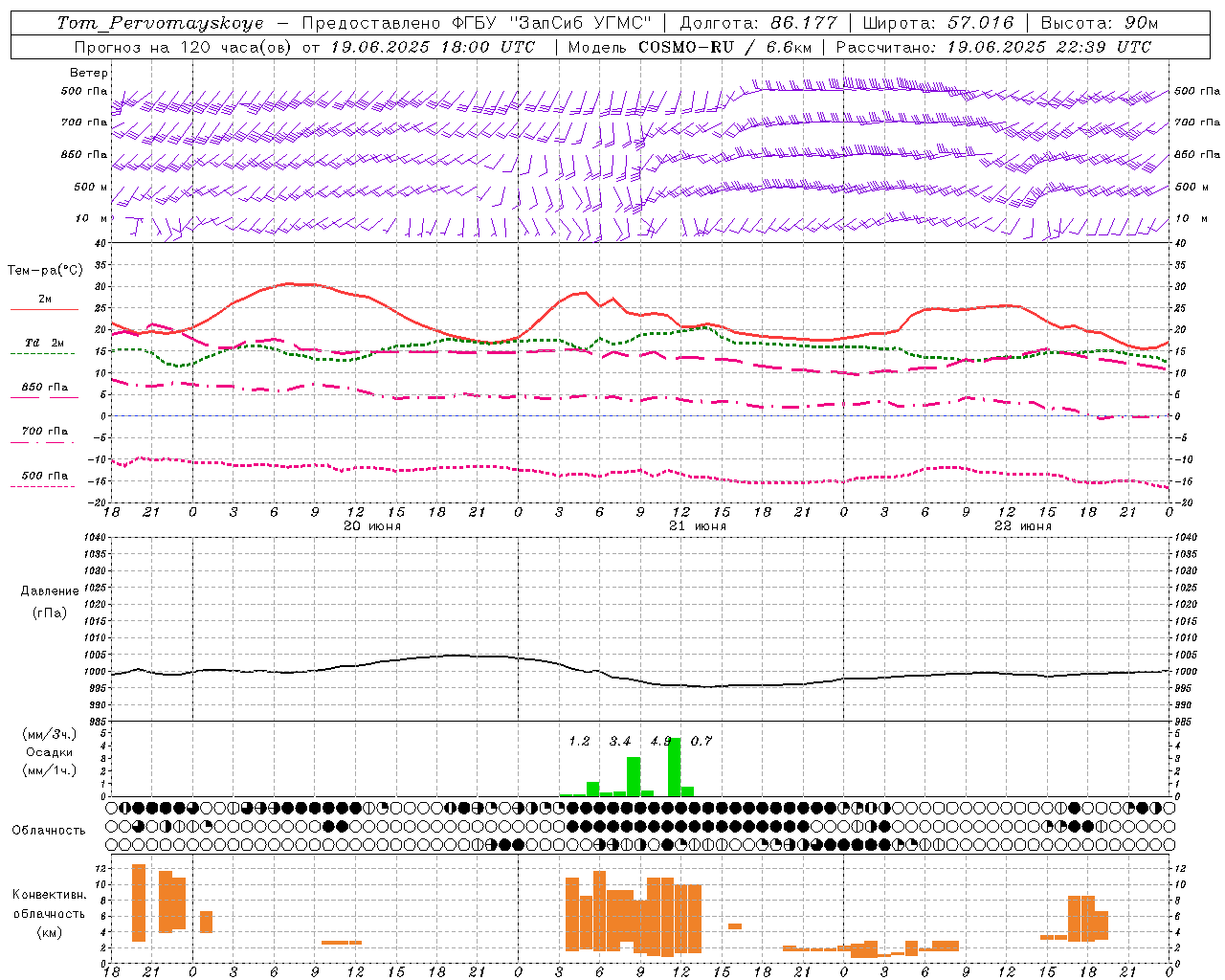Click the '0.7' precipitation amount label

point(702,741)
